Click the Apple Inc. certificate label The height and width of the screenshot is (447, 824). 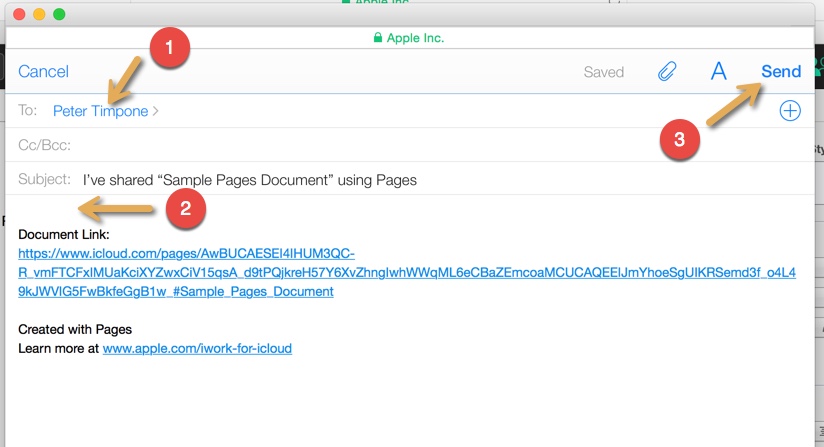(415, 38)
